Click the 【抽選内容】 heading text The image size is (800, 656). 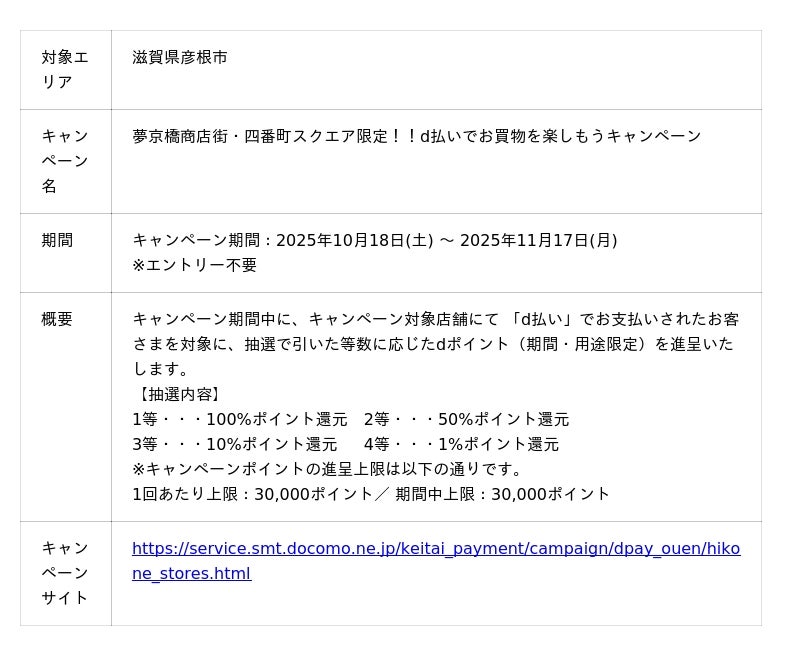(178, 394)
